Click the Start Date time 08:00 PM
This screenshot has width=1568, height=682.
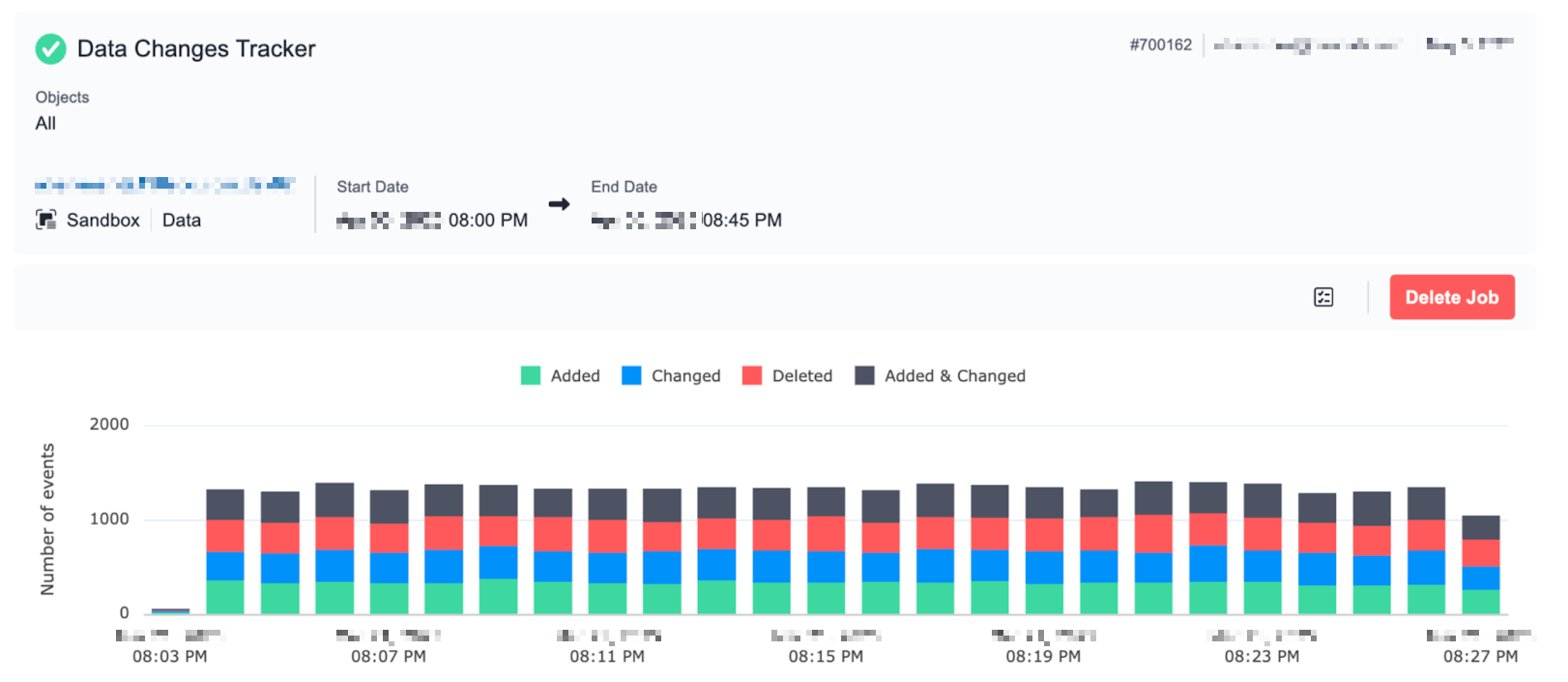(x=488, y=221)
